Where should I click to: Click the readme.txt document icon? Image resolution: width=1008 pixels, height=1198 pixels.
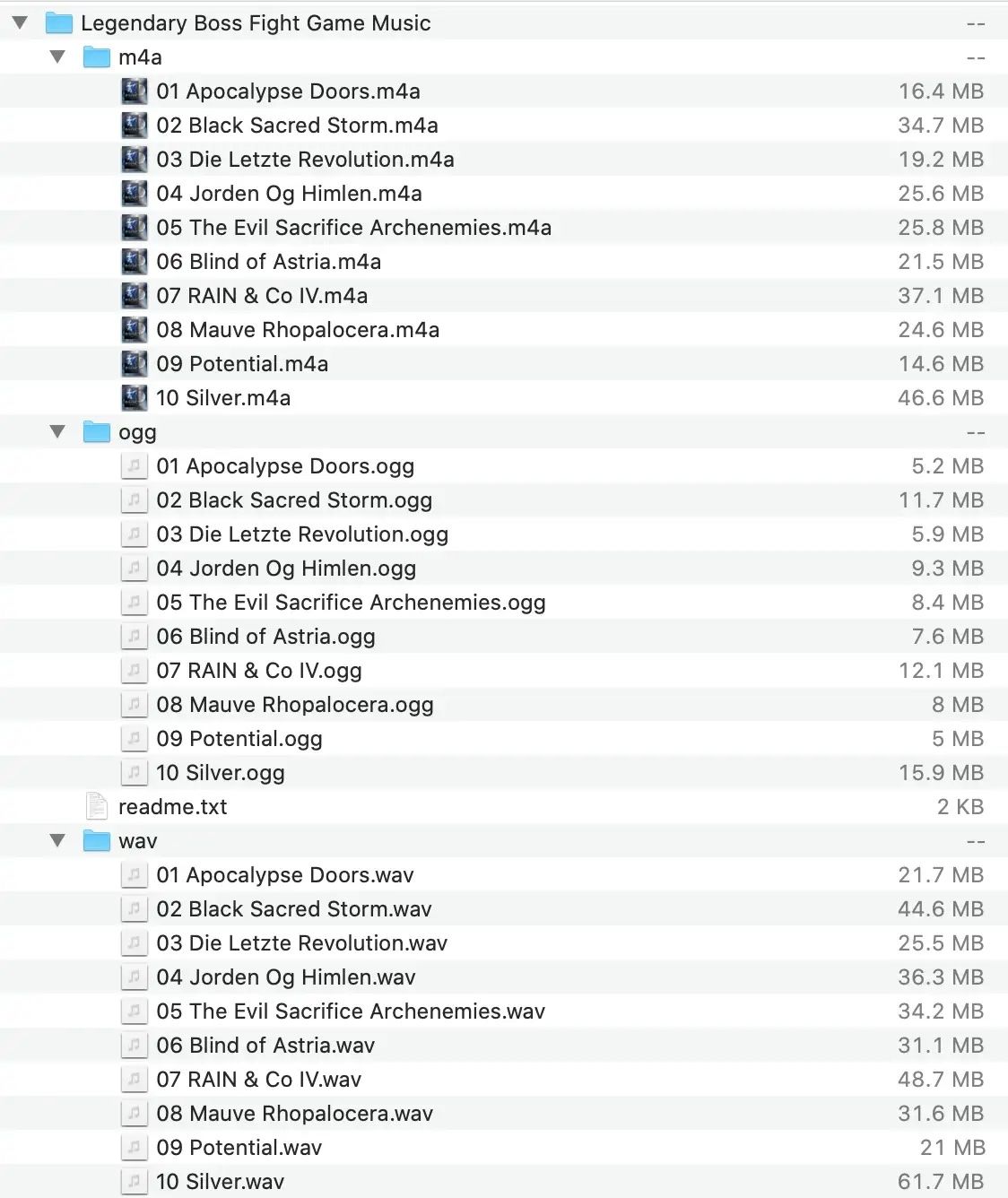pyautogui.click(x=96, y=806)
